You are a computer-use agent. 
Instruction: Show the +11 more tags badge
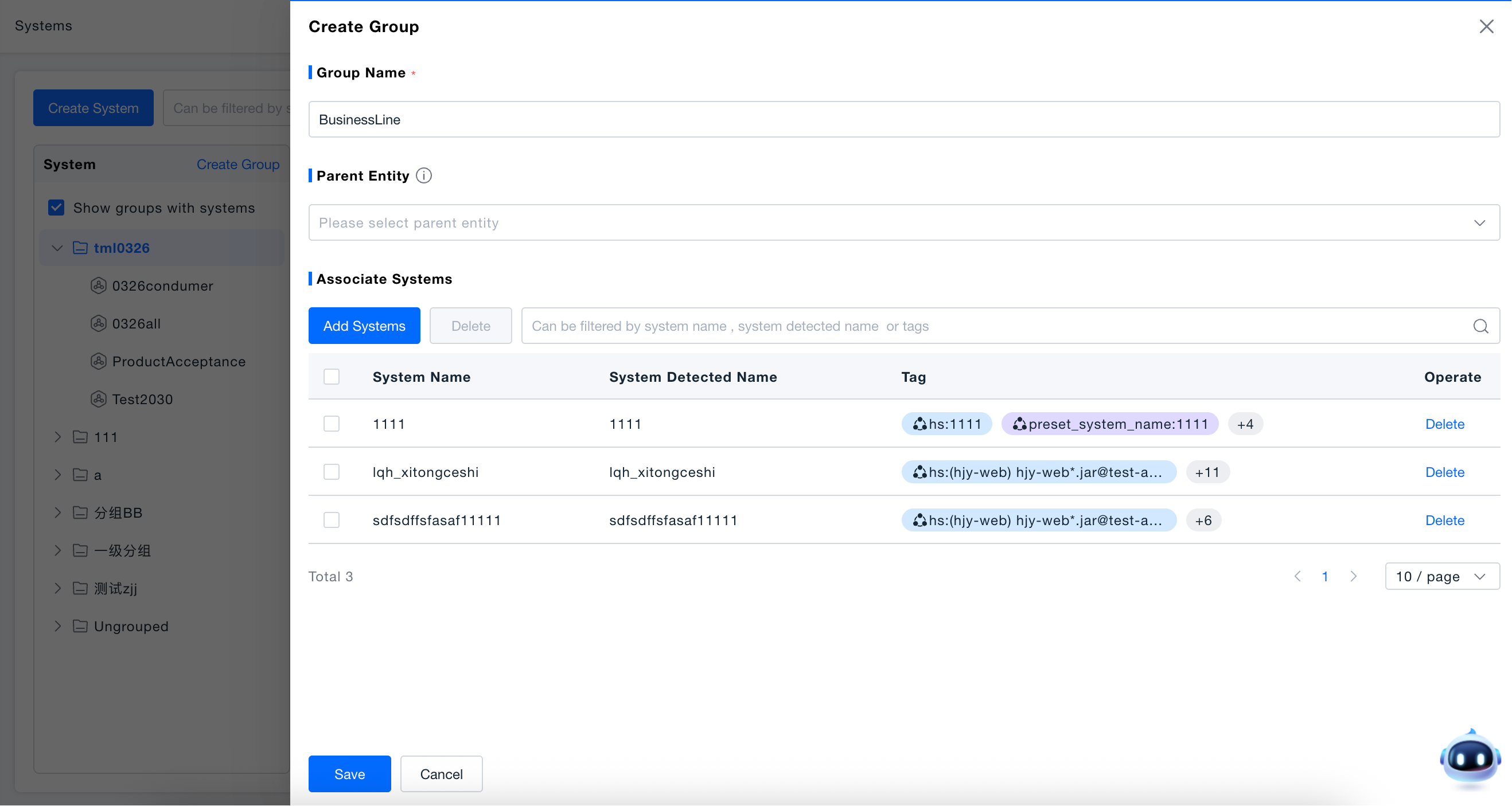[1207, 472]
